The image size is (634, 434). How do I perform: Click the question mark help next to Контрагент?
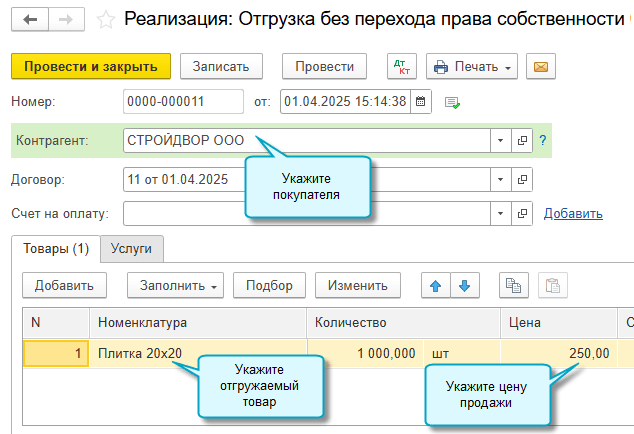point(543,140)
